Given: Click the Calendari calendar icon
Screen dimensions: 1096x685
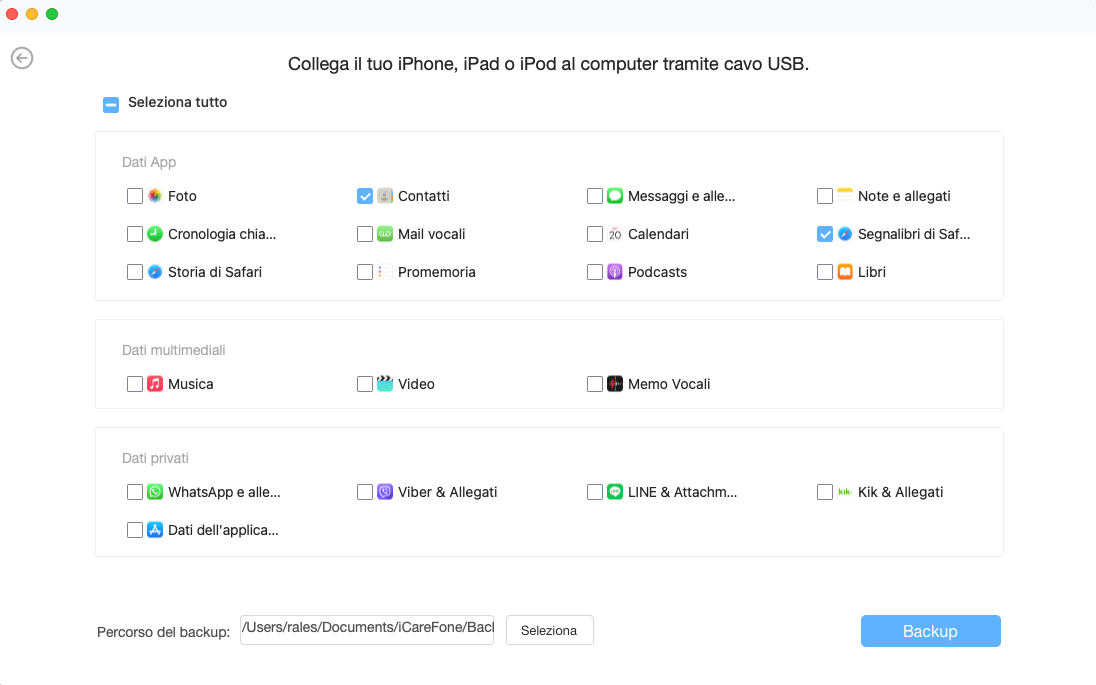Looking at the screenshot, I should (x=615, y=234).
